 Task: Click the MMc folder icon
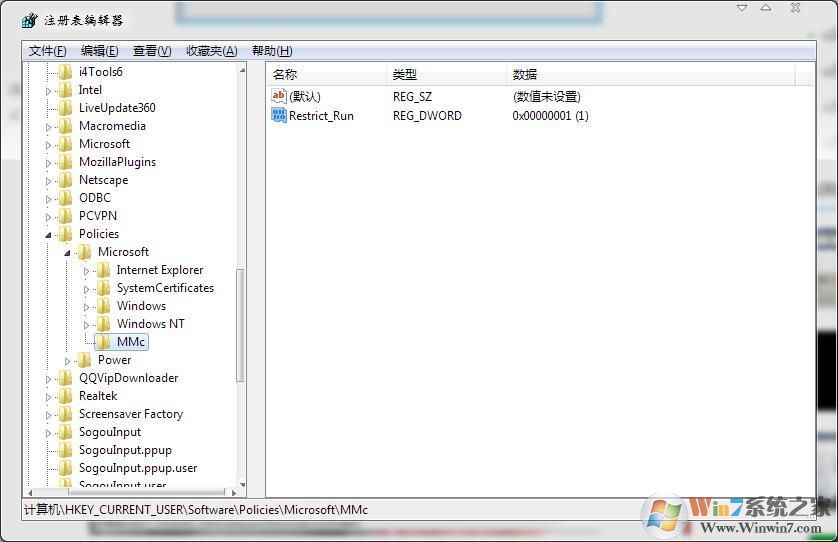click(104, 342)
